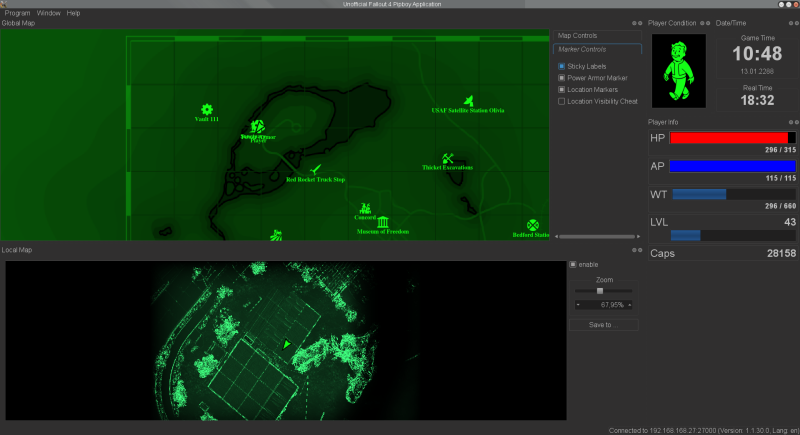
Task: Close the Global Map dock panel
Action: point(640,23)
